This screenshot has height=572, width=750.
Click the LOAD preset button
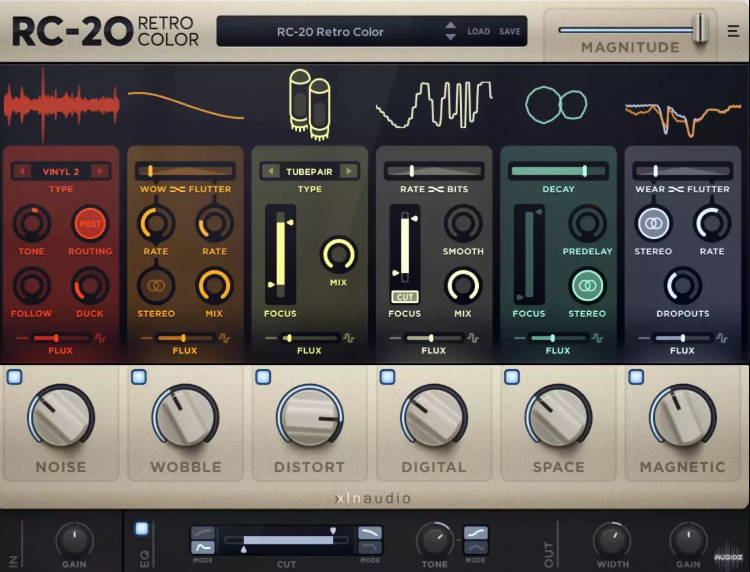pos(479,32)
